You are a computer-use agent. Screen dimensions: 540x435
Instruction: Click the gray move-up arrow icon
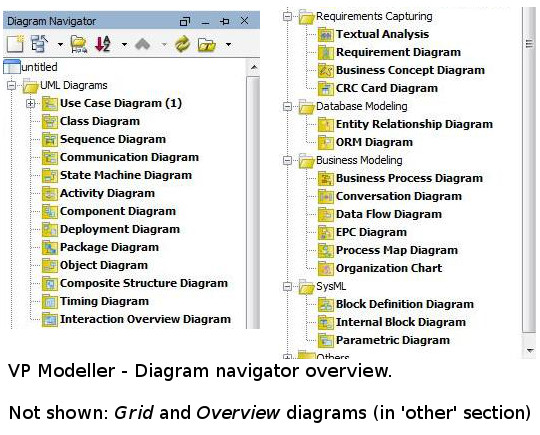click(x=143, y=44)
